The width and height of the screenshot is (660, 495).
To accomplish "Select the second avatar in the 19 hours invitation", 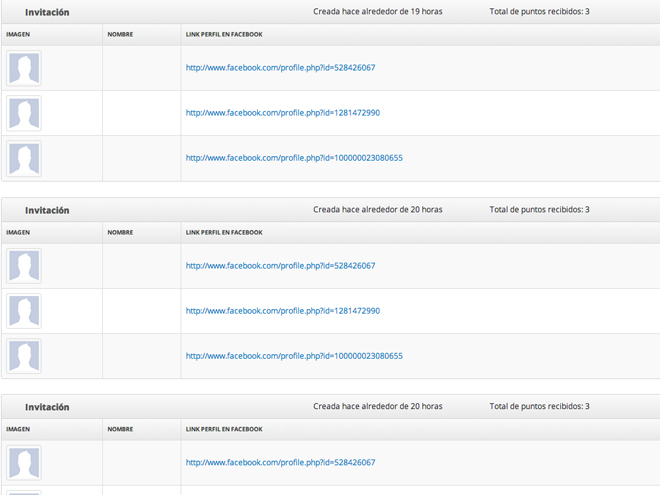I will pos(24,113).
